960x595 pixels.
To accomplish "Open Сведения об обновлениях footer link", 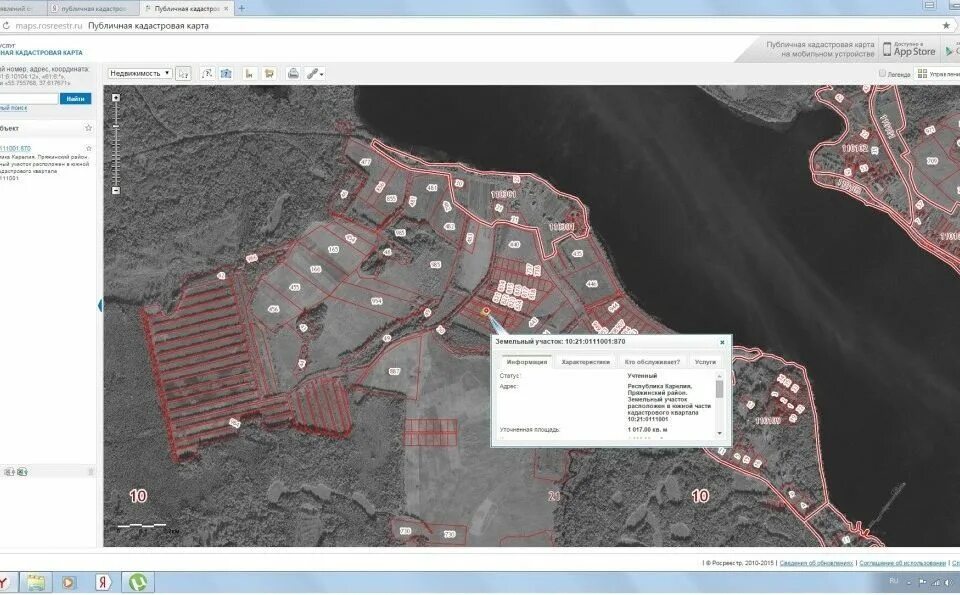I will coord(816,563).
